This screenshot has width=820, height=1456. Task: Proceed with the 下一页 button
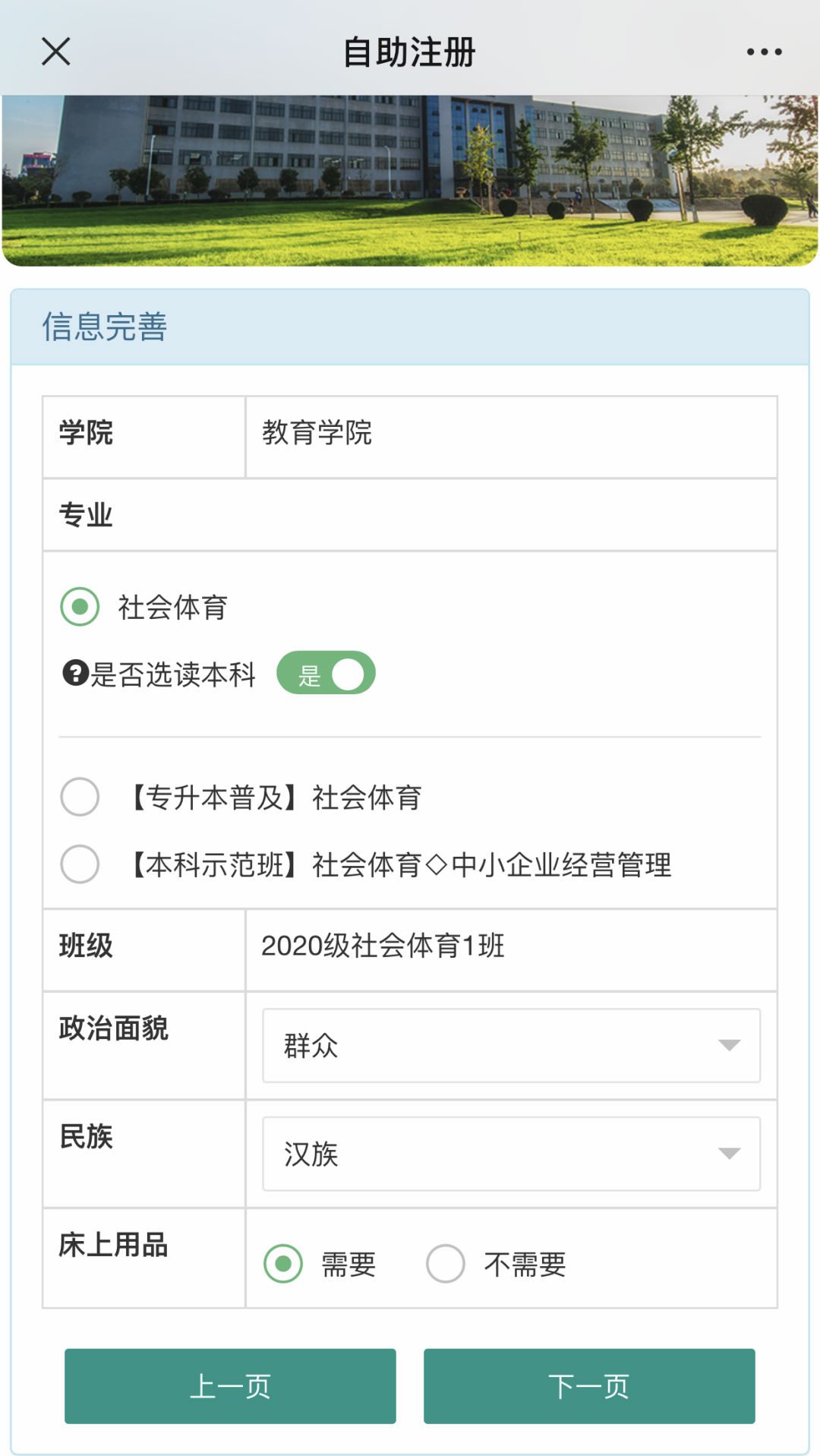point(589,1386)
